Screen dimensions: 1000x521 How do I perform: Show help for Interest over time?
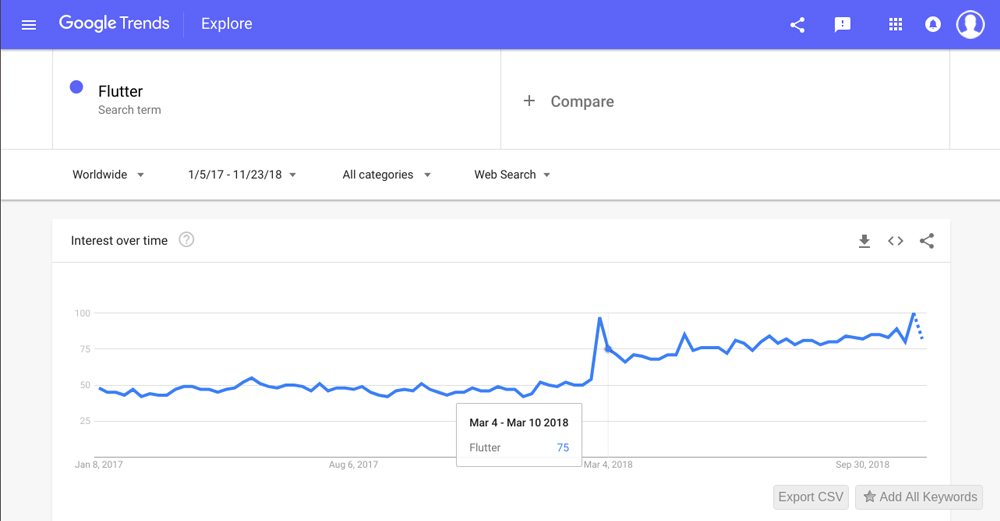[x=186, y=240]
